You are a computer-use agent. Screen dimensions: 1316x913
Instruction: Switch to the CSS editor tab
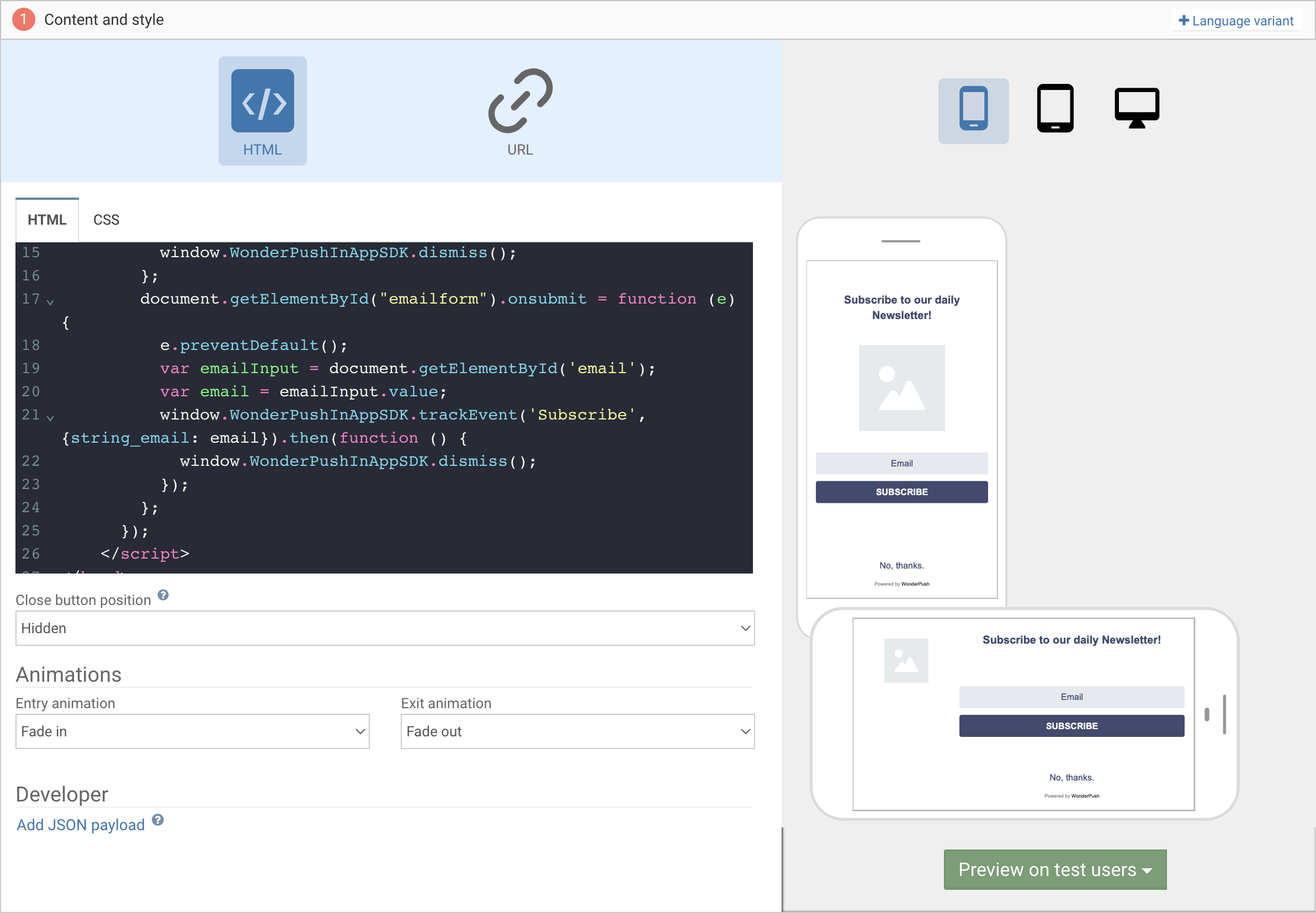click(x=106, y=220)
